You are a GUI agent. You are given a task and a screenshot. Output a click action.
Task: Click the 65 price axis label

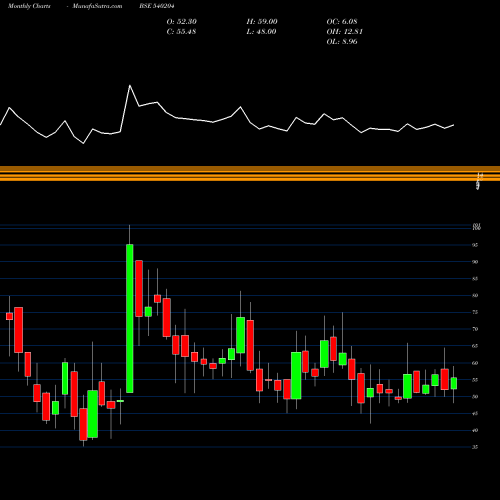click(475, 346)
